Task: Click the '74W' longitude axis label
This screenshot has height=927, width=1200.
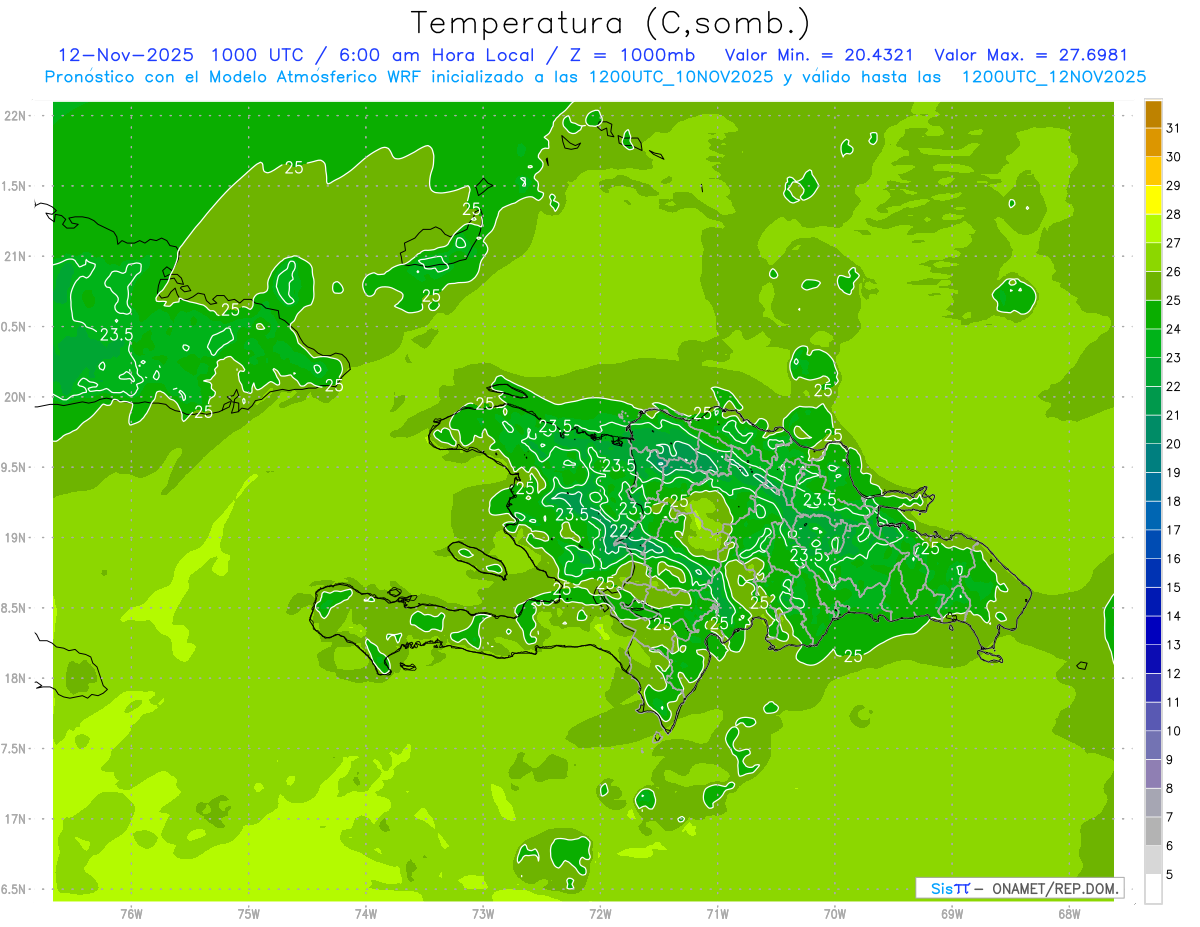Action: tap(366, 914)
